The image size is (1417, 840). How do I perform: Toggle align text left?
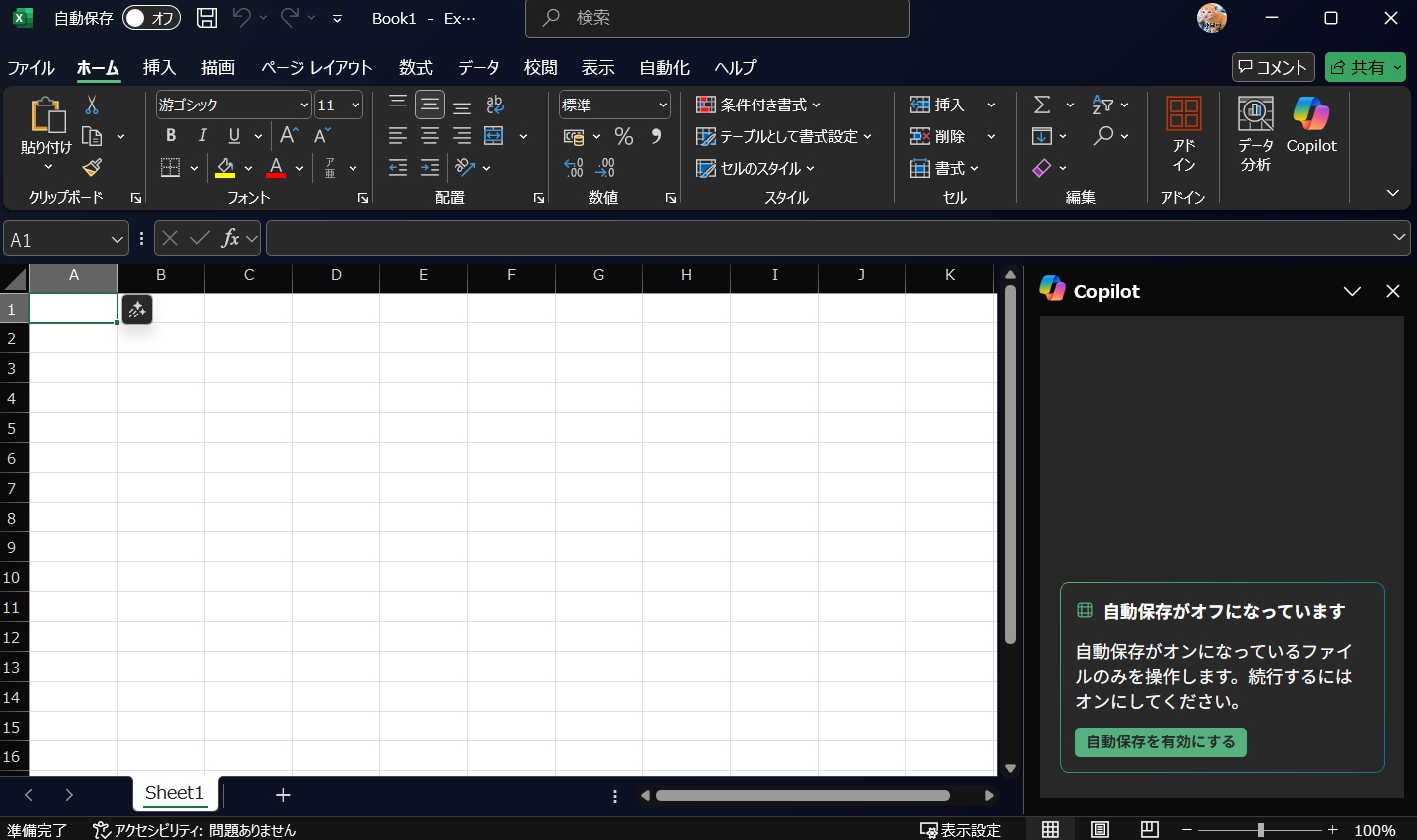click(x=398, y=135)
